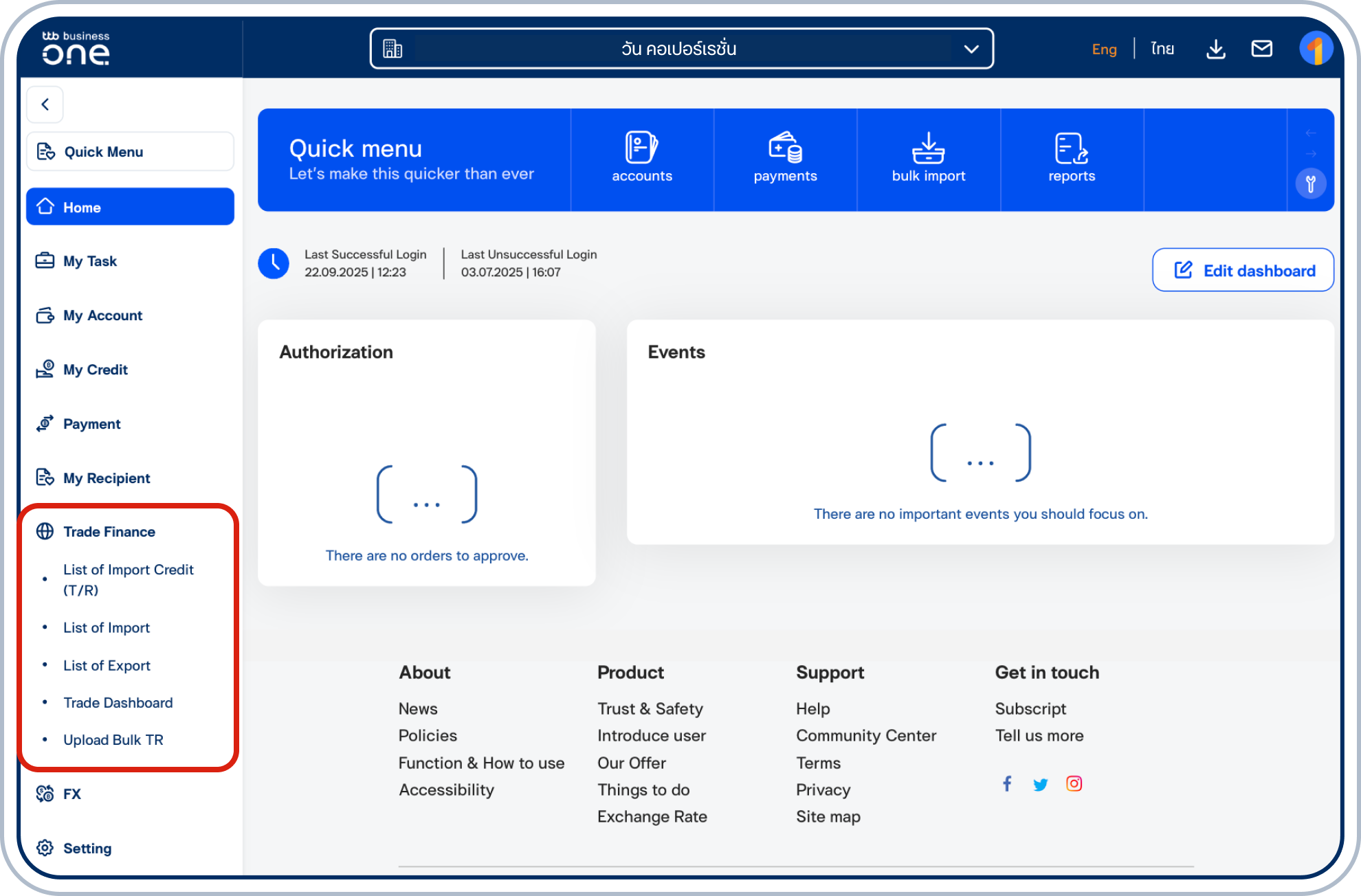The height and width of the screenshot is (896, 1361).
Task: Click the Edit dashboard button
Action: click(x=1243, y=270)
